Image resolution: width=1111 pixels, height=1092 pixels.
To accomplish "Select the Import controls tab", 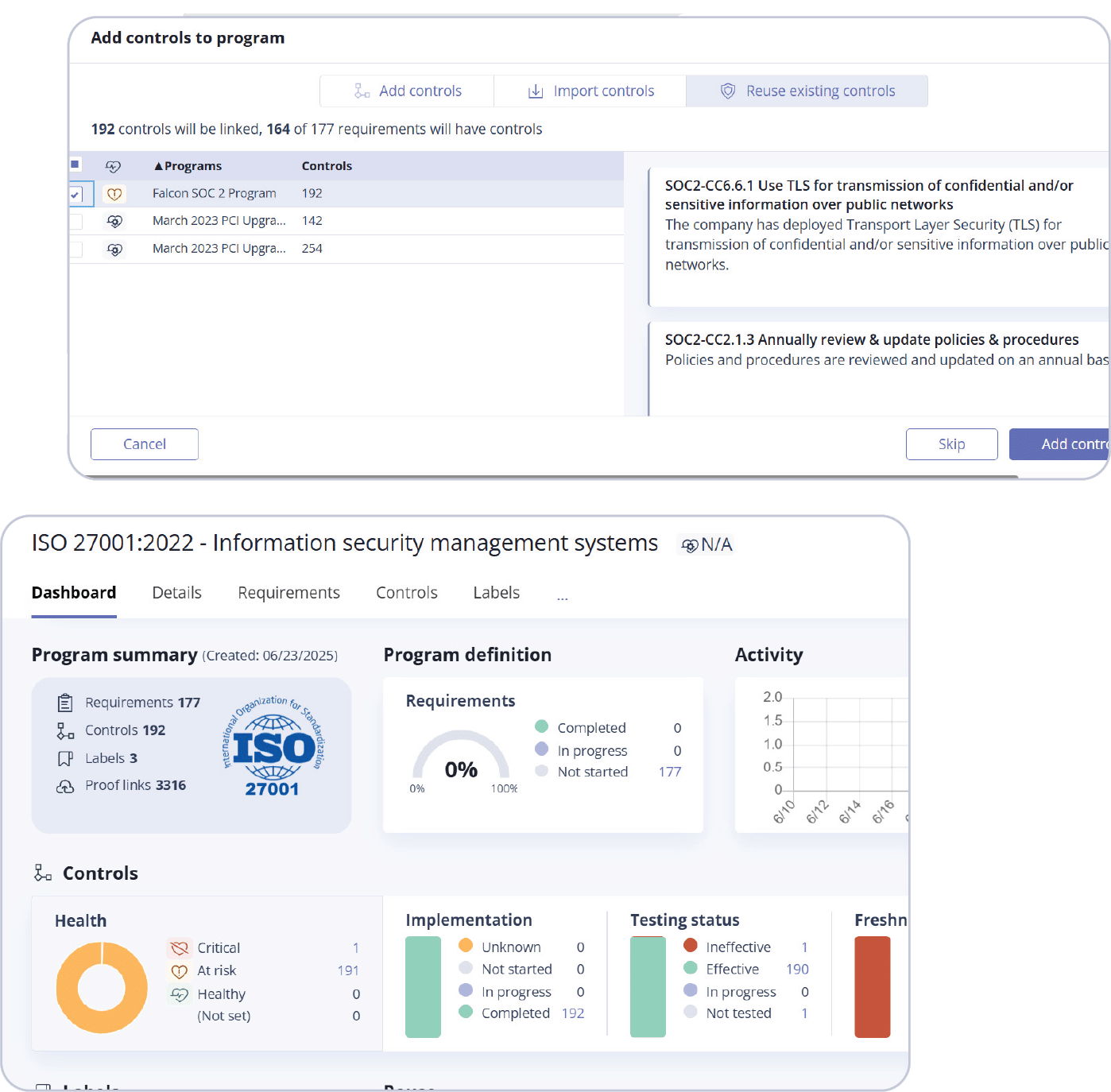I will 590,91.
